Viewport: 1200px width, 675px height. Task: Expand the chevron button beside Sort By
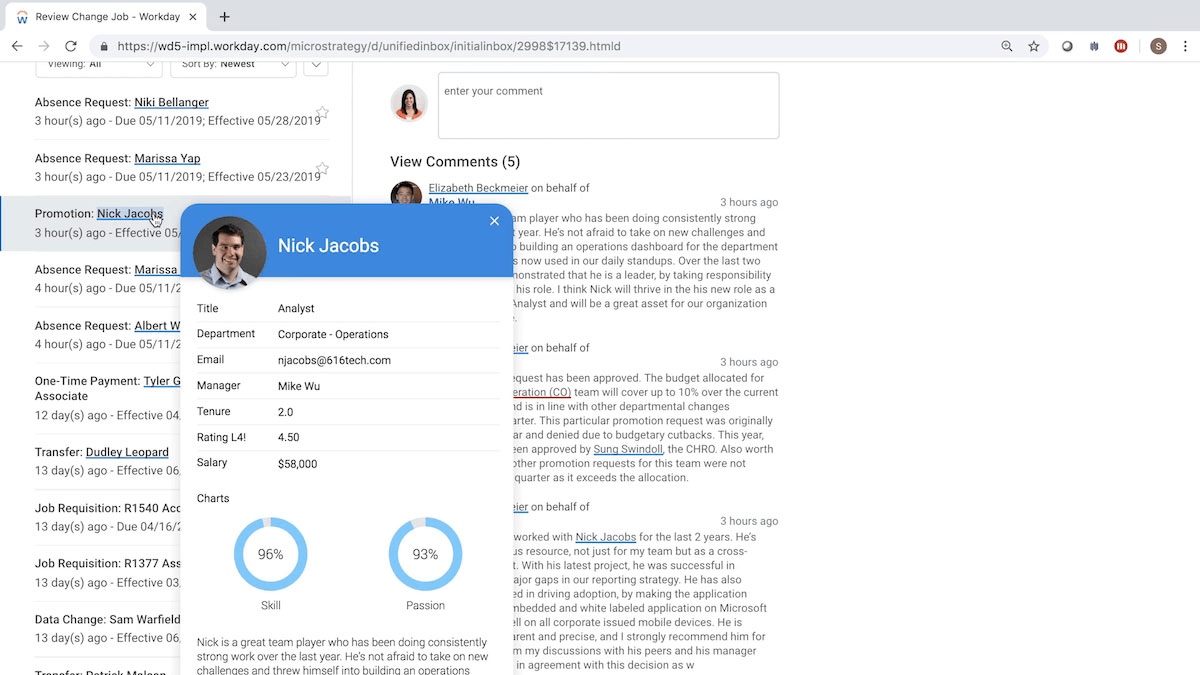tap(315, 65)
